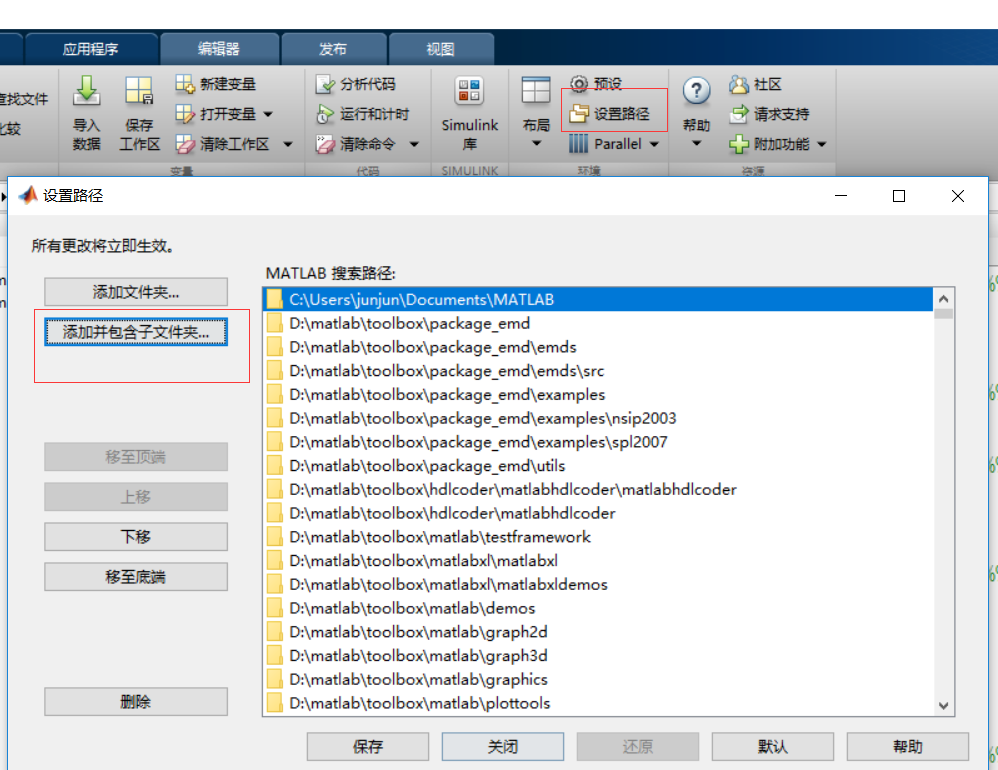Click the Import Data (导入数据) icon

coord(87,91)
